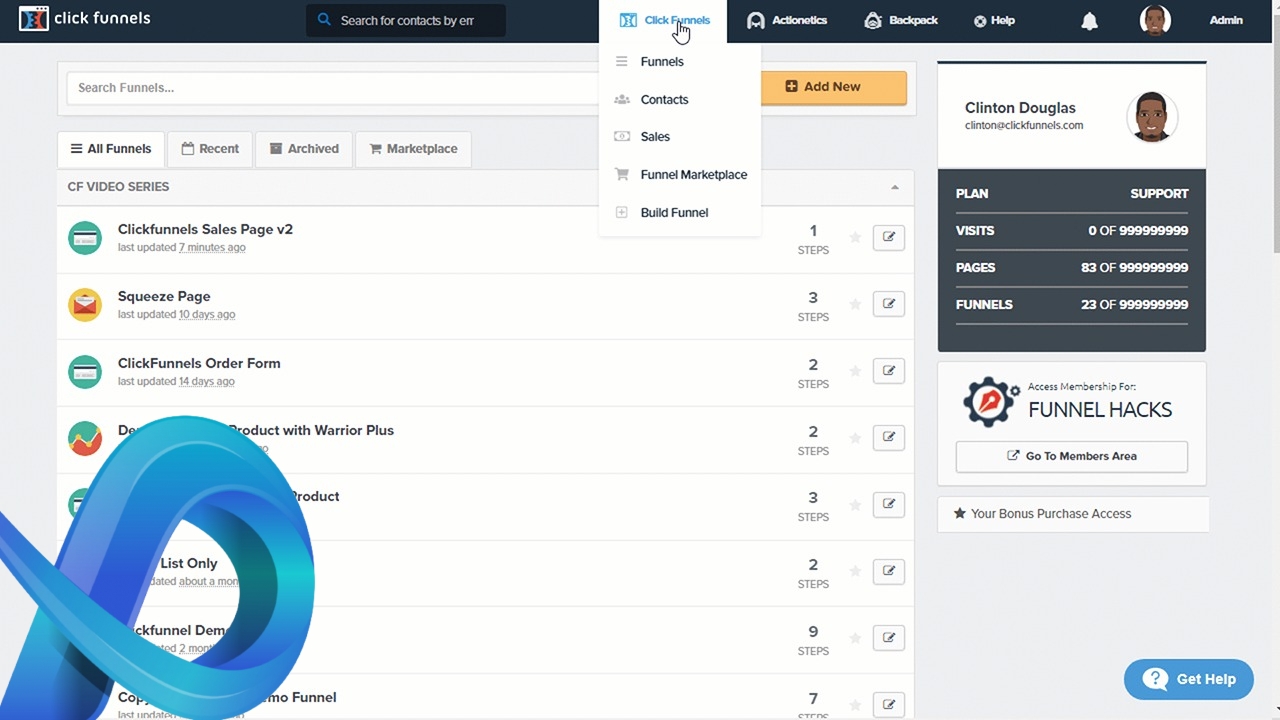Viewport: 1280px width, 720px height.
Task: Open the Backpack menu
Action: tap(900, 20)
